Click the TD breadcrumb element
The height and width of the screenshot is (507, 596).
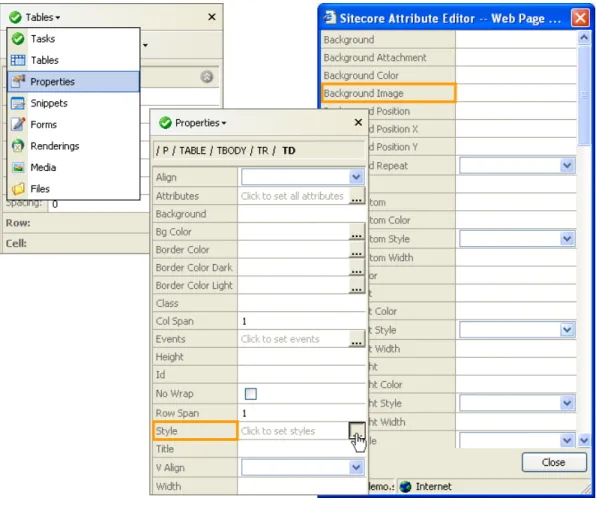pos(288,151)
